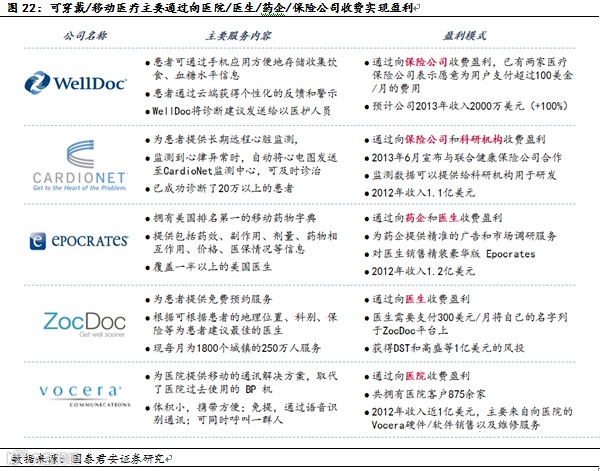Click the Vocera Communications logo
Screen dimensions: 600x471
[84, 395]
